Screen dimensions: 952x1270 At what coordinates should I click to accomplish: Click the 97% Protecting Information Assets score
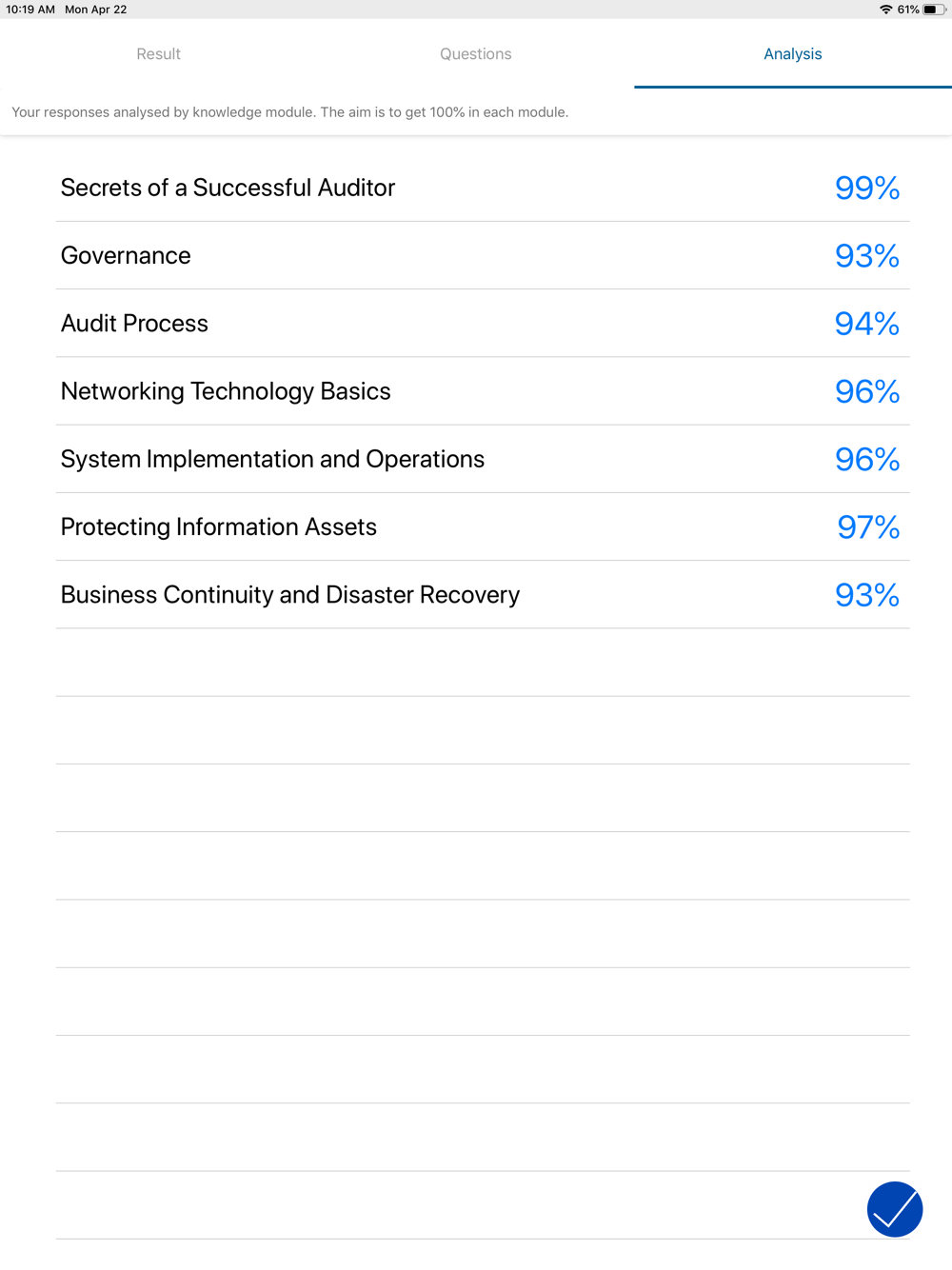(868, 526)
